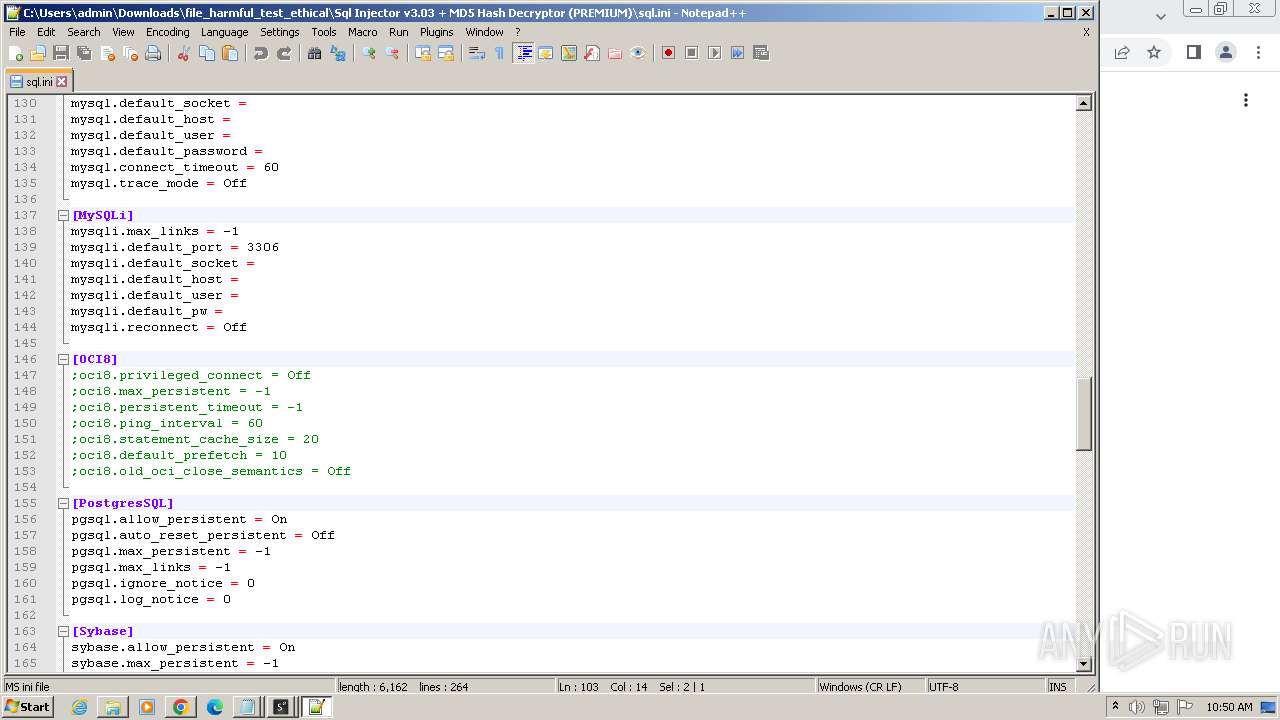
Task: Toggle synchronized vertical scrolling
Action: tap(423, 53)
